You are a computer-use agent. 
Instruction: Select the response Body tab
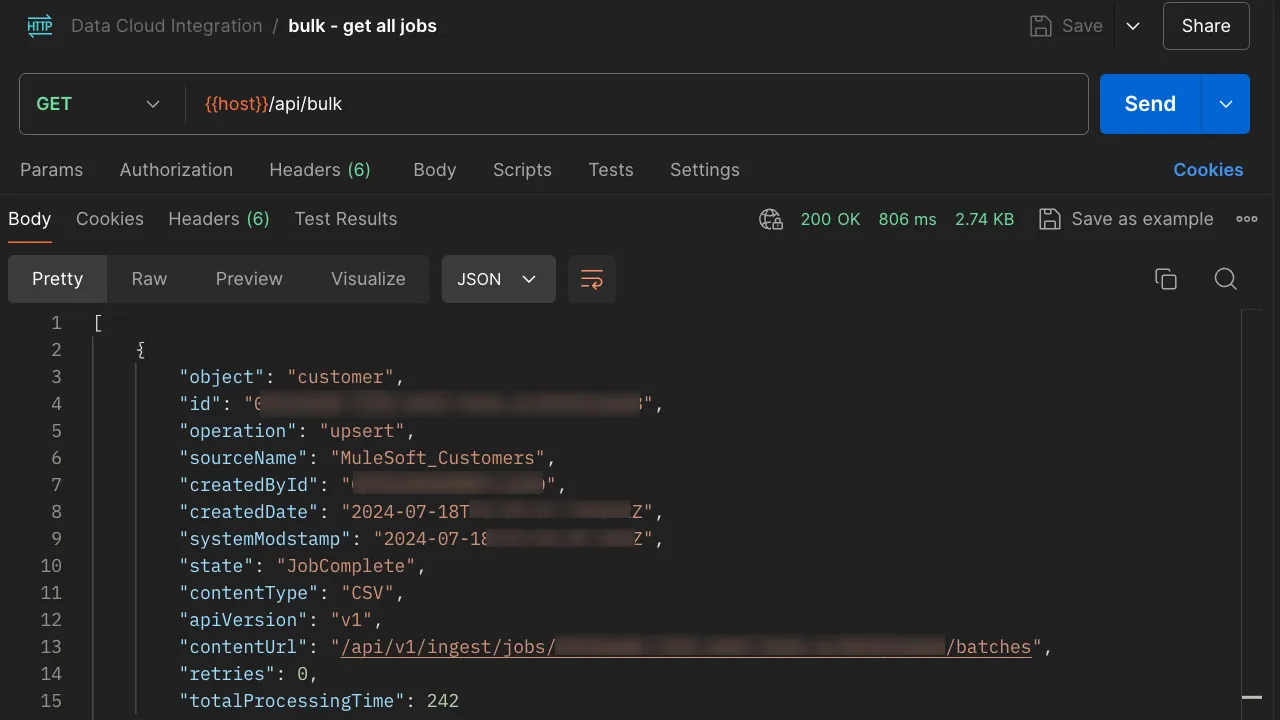point(29,219)
